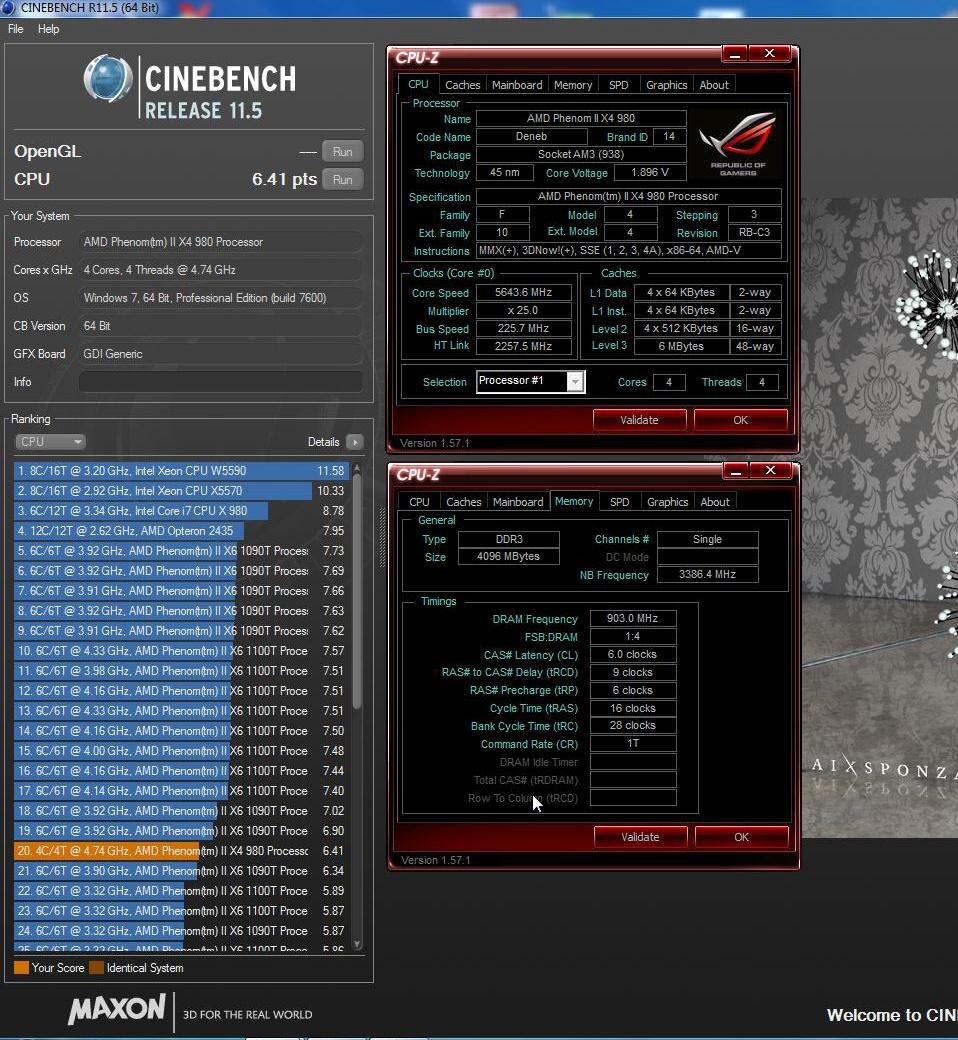Select ranking row 19 scoring 6.90
This screenshot has width=958, height=1040.
tap(181, 831)
